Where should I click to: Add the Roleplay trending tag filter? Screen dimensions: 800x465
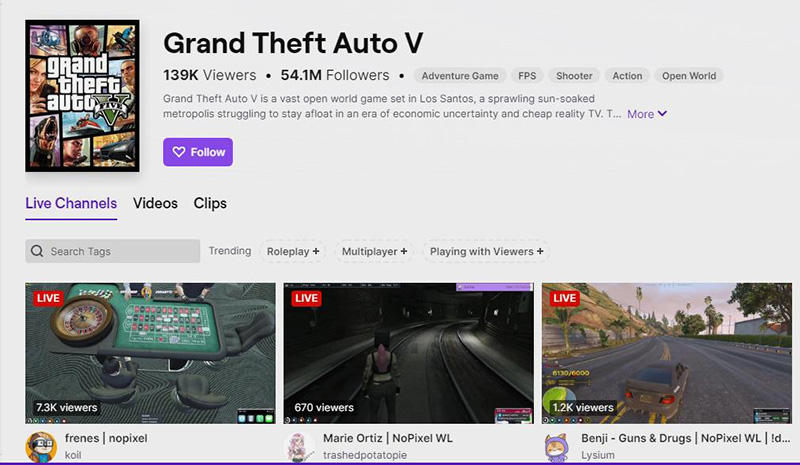click(x=293, y=251)
